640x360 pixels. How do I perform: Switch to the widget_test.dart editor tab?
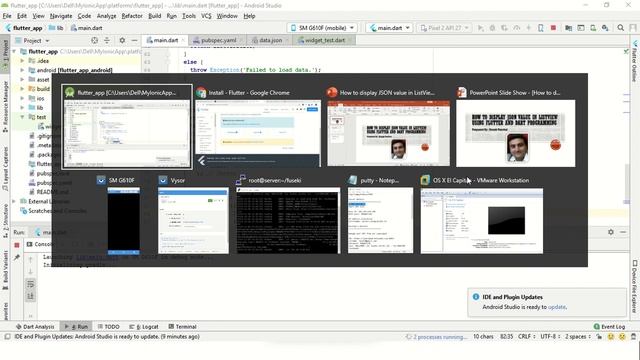tap(324, 40)
